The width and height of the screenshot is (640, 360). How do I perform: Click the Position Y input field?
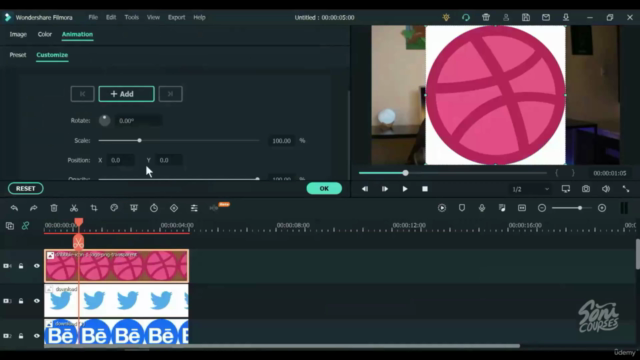[x=169, y=160]
